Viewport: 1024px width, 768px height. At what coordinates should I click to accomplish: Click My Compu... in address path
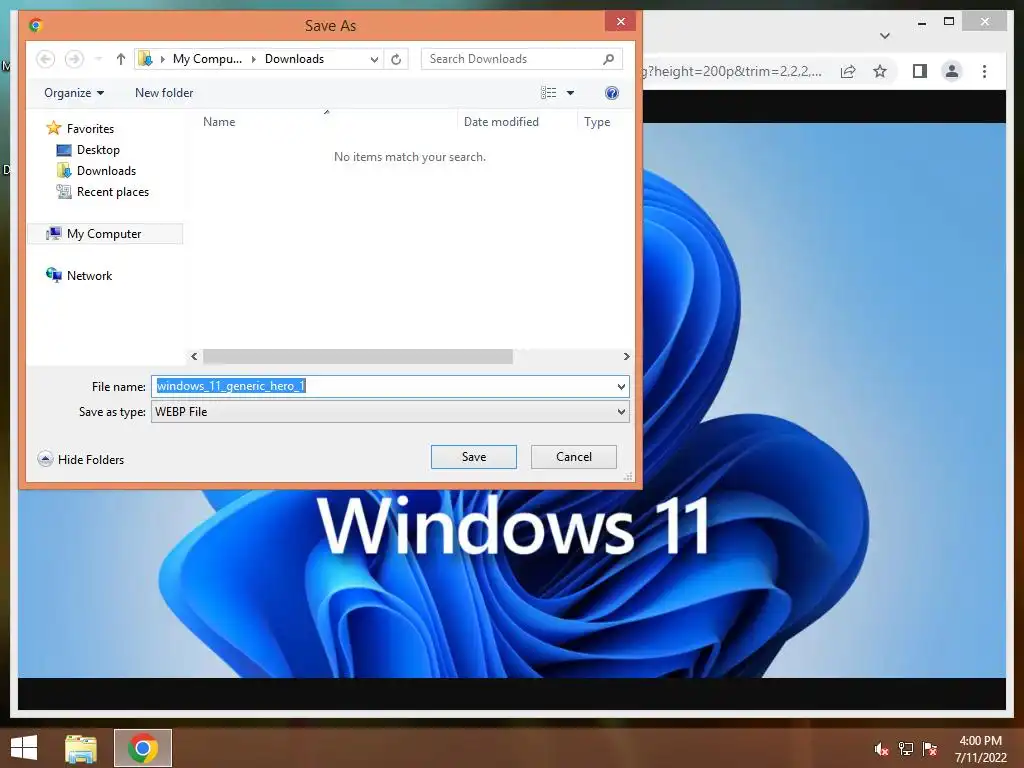click(207, 59)
